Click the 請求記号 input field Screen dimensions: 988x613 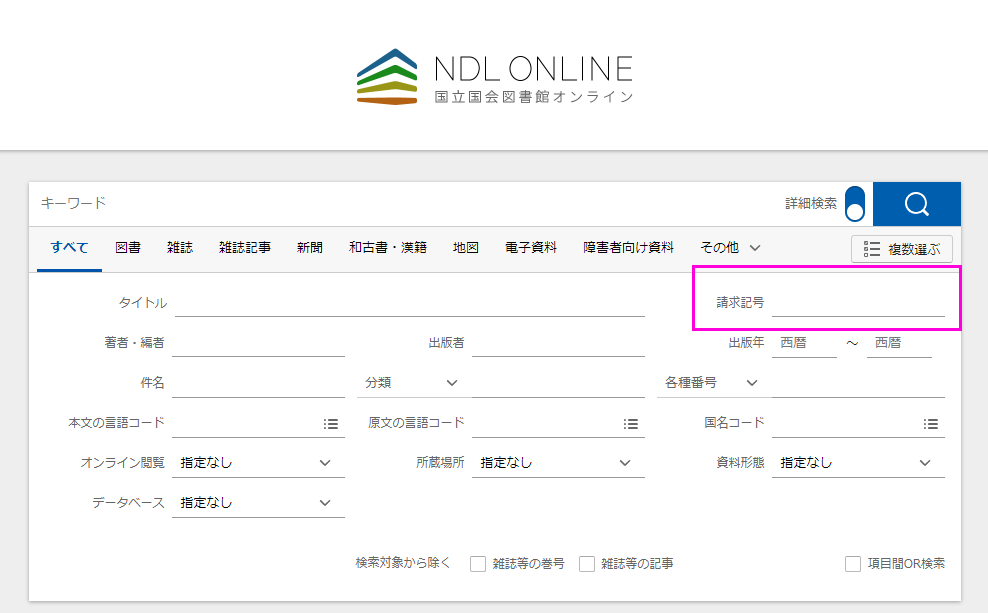click(857, 303)
